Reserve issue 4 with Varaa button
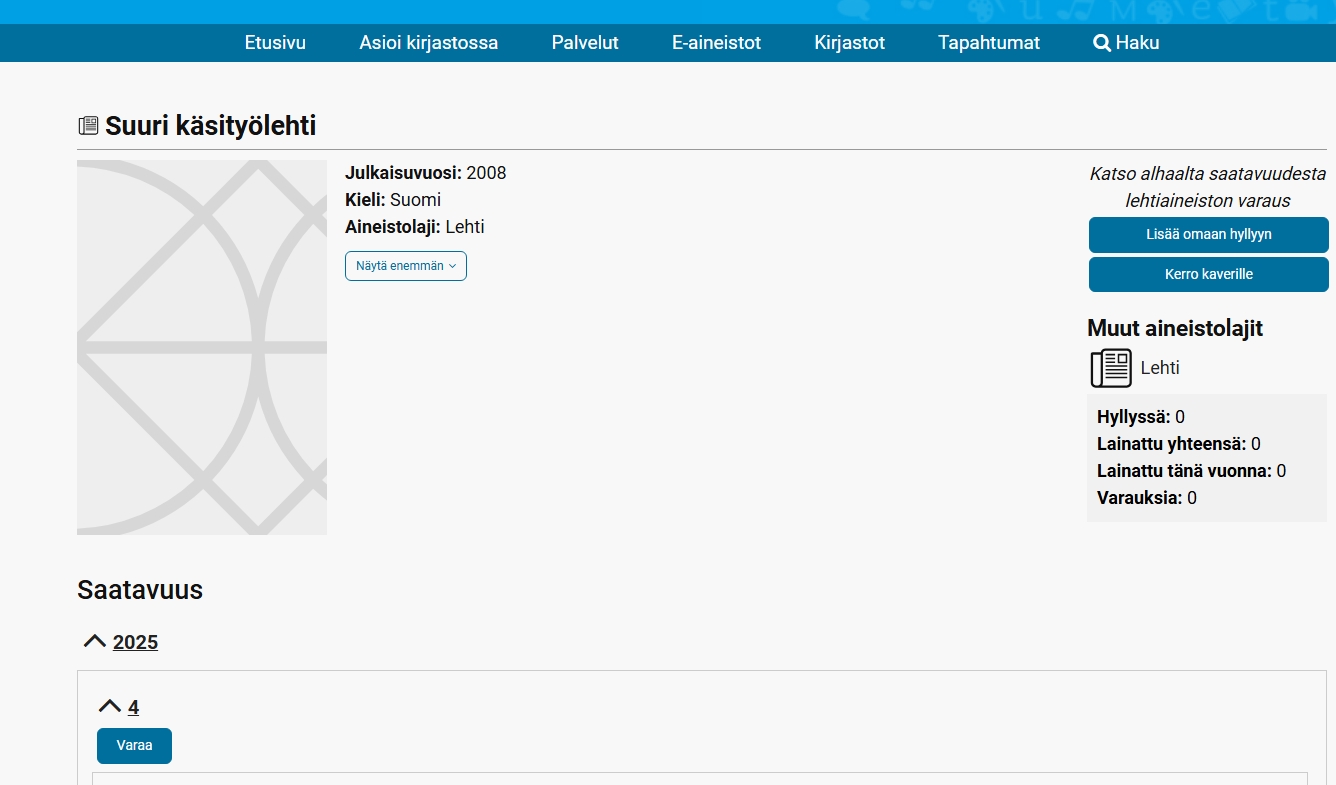Viewport: 1336px width, 785px height. pos(134,746)
